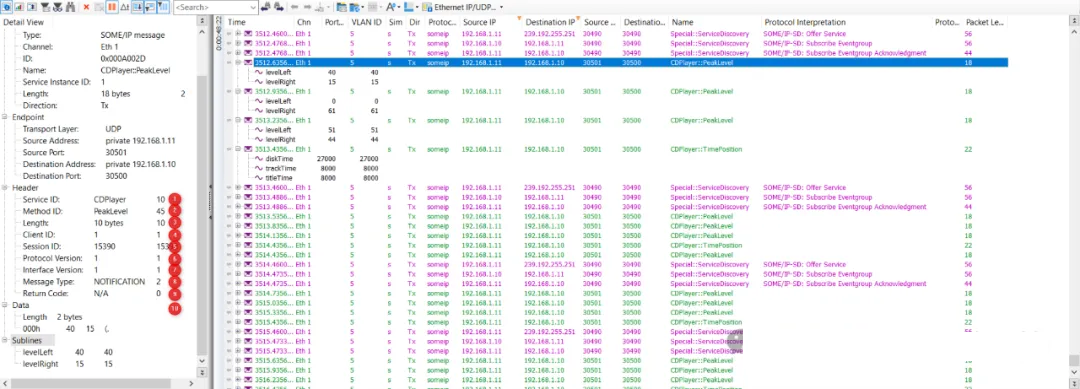Image resolution: width=1080 pixels, height=389 pixels.
Task: Toggle the delta time Δt display
Action: (x=125, y=7)
